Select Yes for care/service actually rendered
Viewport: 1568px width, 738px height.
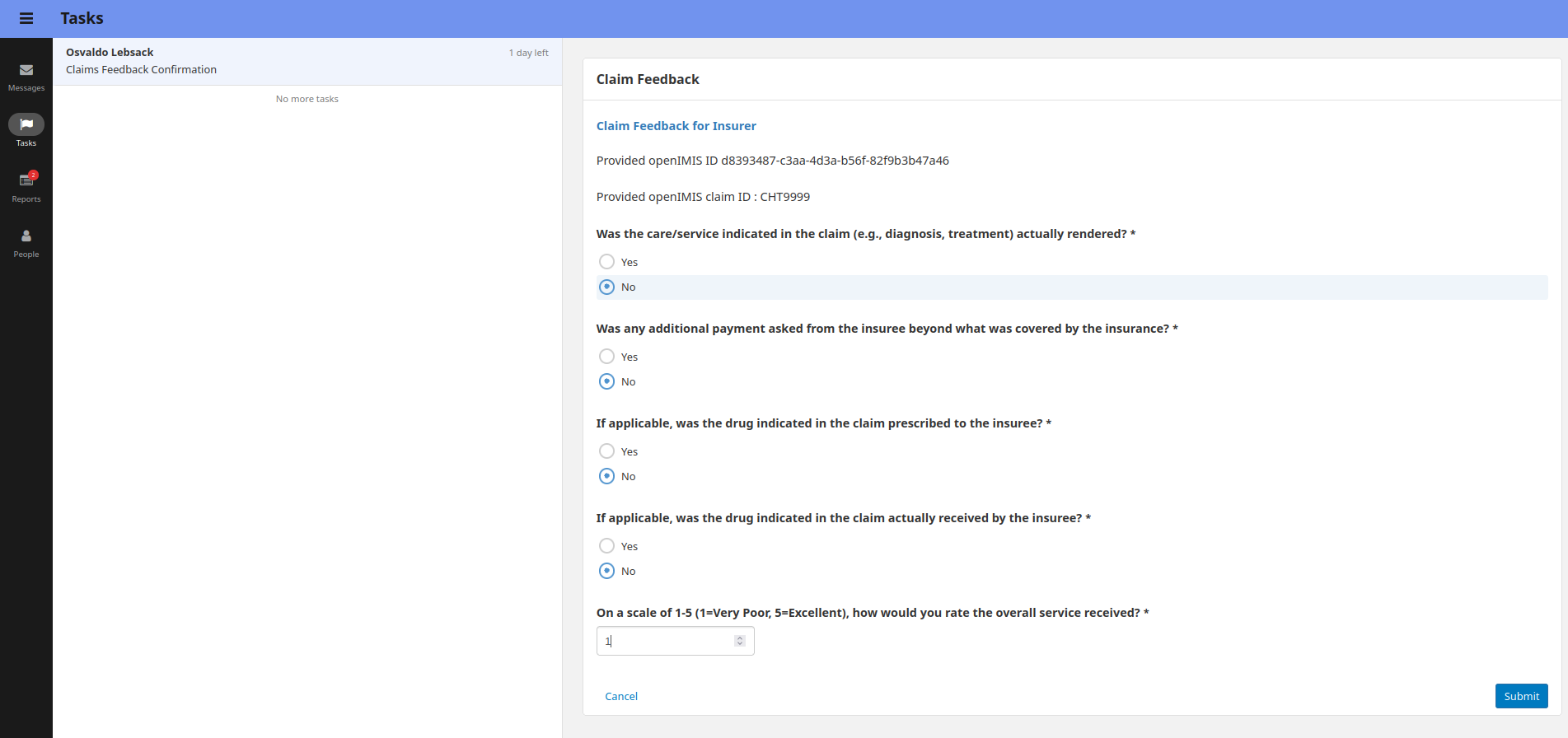click(607, 262)
